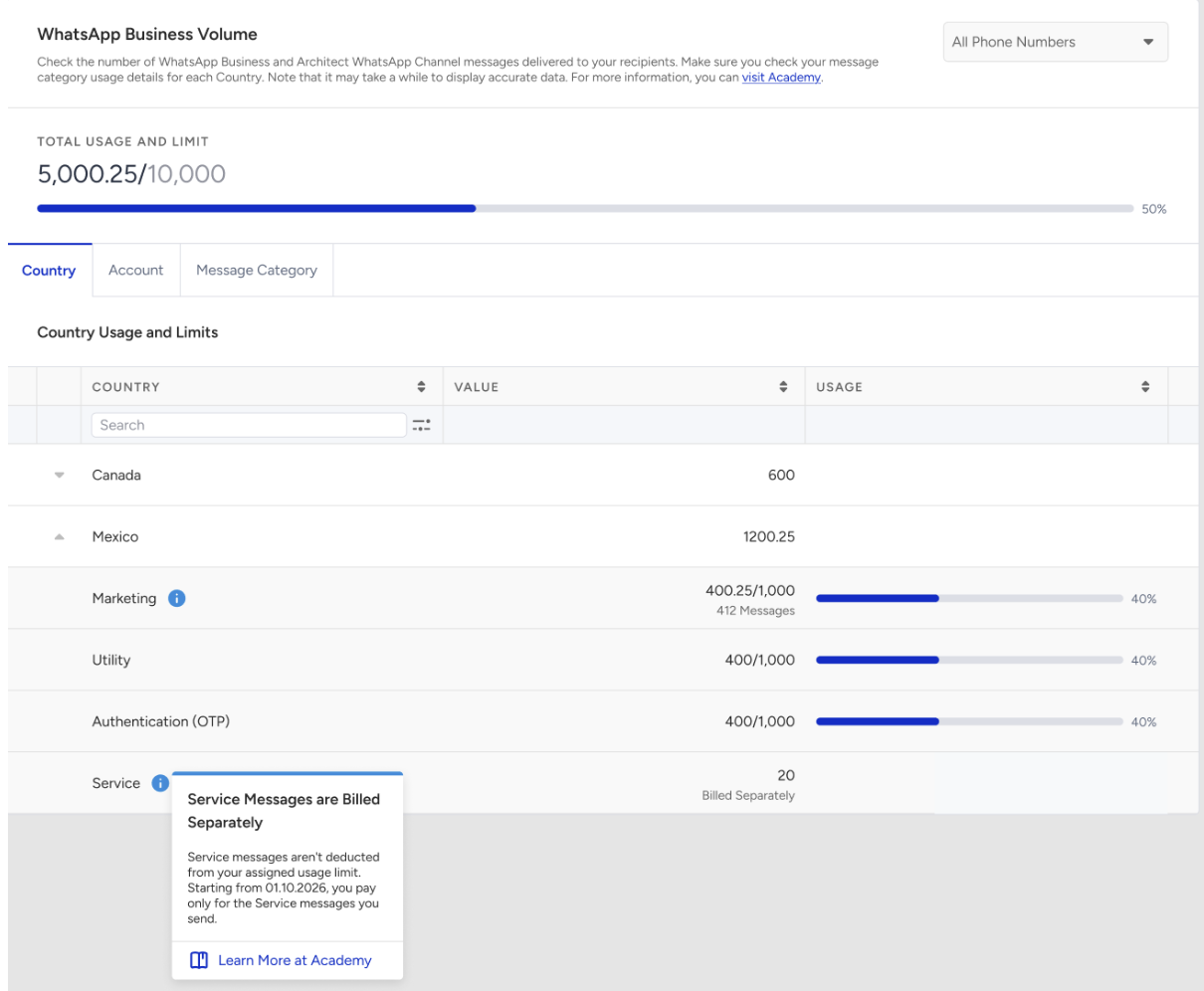Expand the Canada row
1204x991 pixels.
coord(60,476)
